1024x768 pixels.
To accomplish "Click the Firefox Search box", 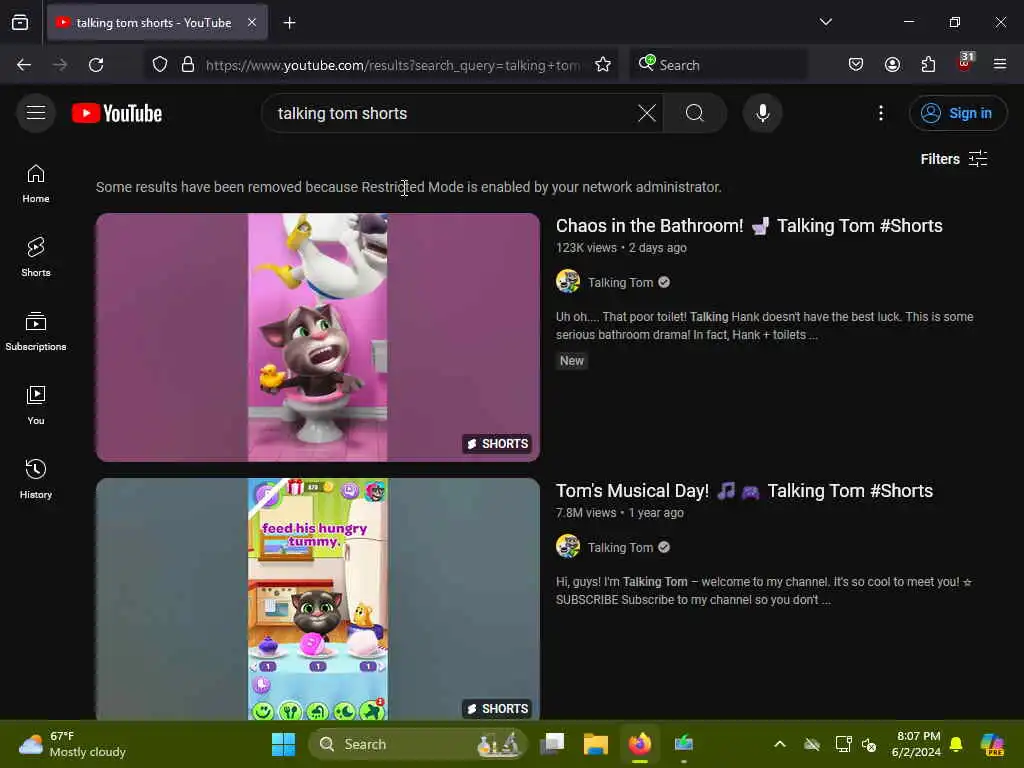I will pyautogui.click(x=718, y=65).
